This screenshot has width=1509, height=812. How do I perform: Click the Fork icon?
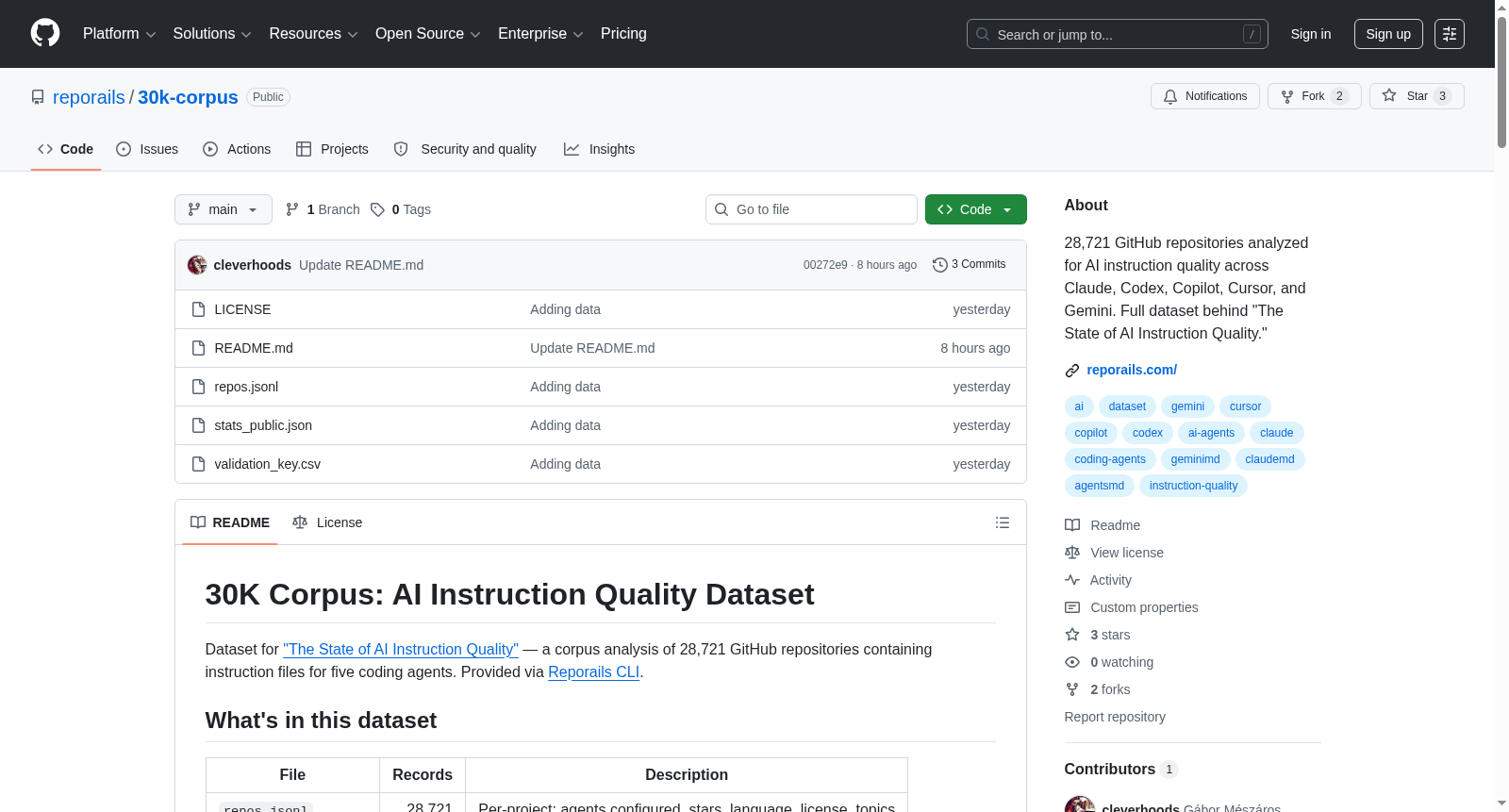click(x=1287, y=96)
